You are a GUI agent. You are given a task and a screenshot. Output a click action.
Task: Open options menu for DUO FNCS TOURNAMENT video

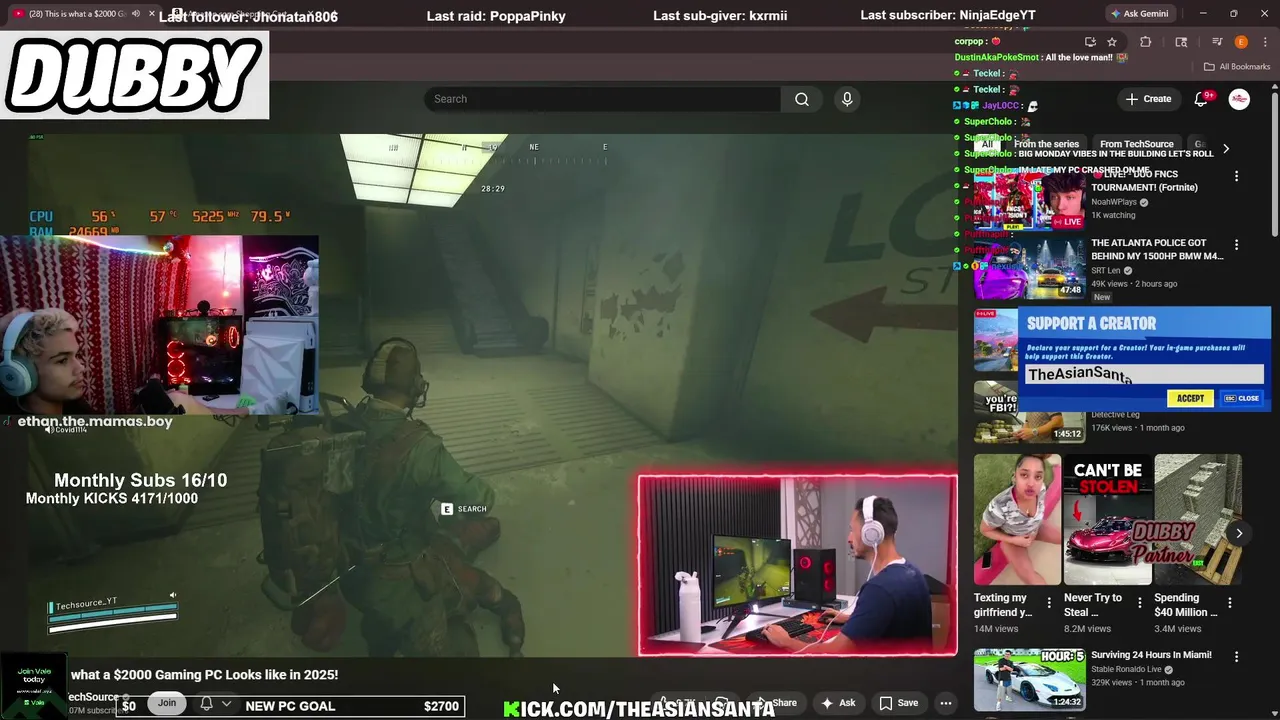tap(1236, 176)
